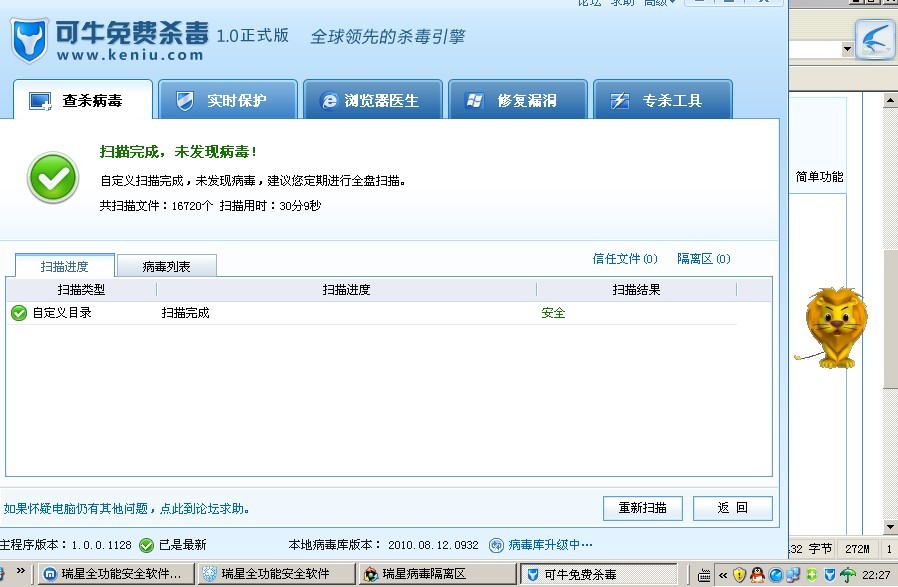
Task: Click the 查杀病毒 monitor icon
Action: pyautogui.click(x=40, y=101)
